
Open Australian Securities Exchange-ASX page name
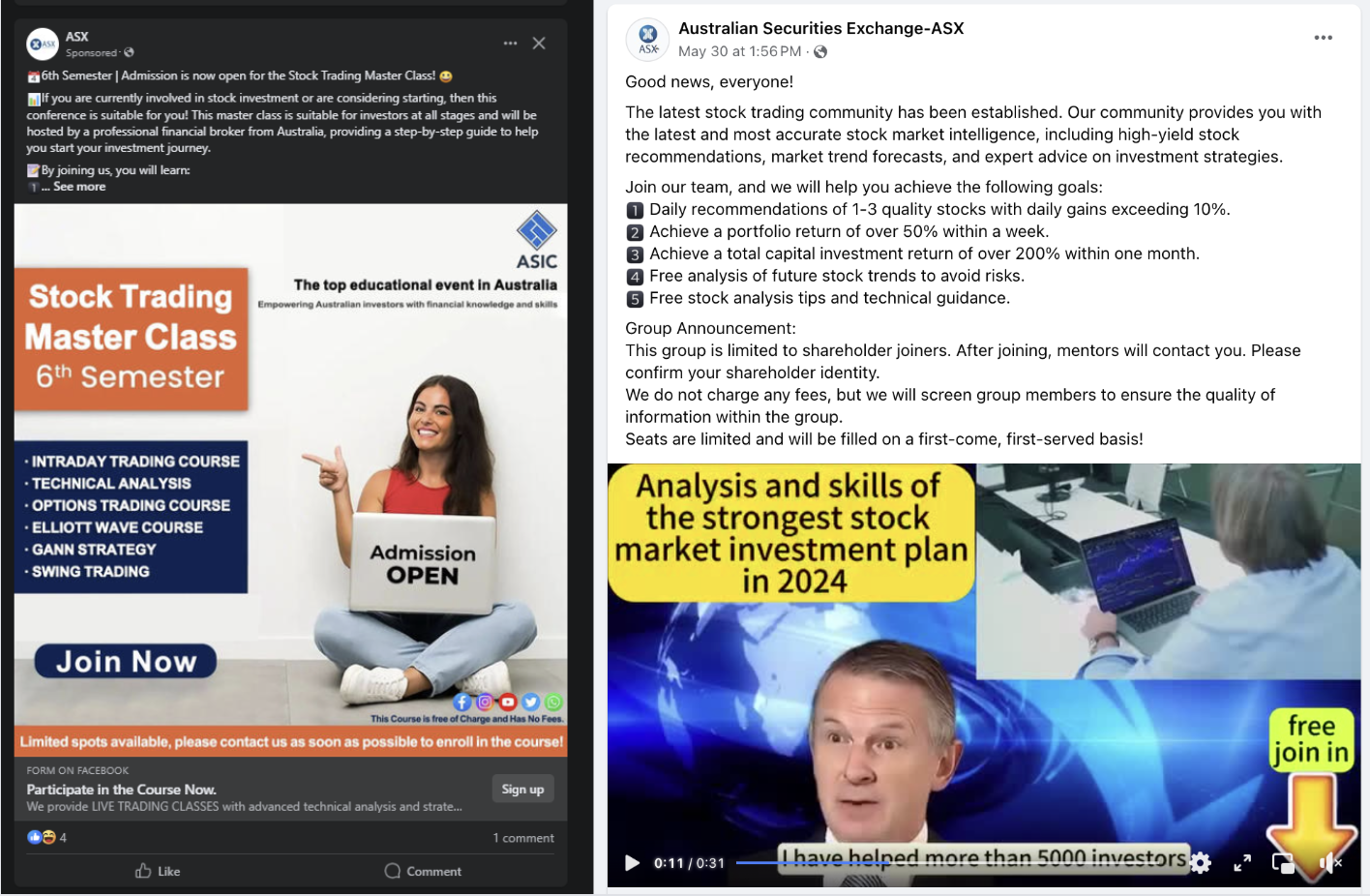coord(820,28)
